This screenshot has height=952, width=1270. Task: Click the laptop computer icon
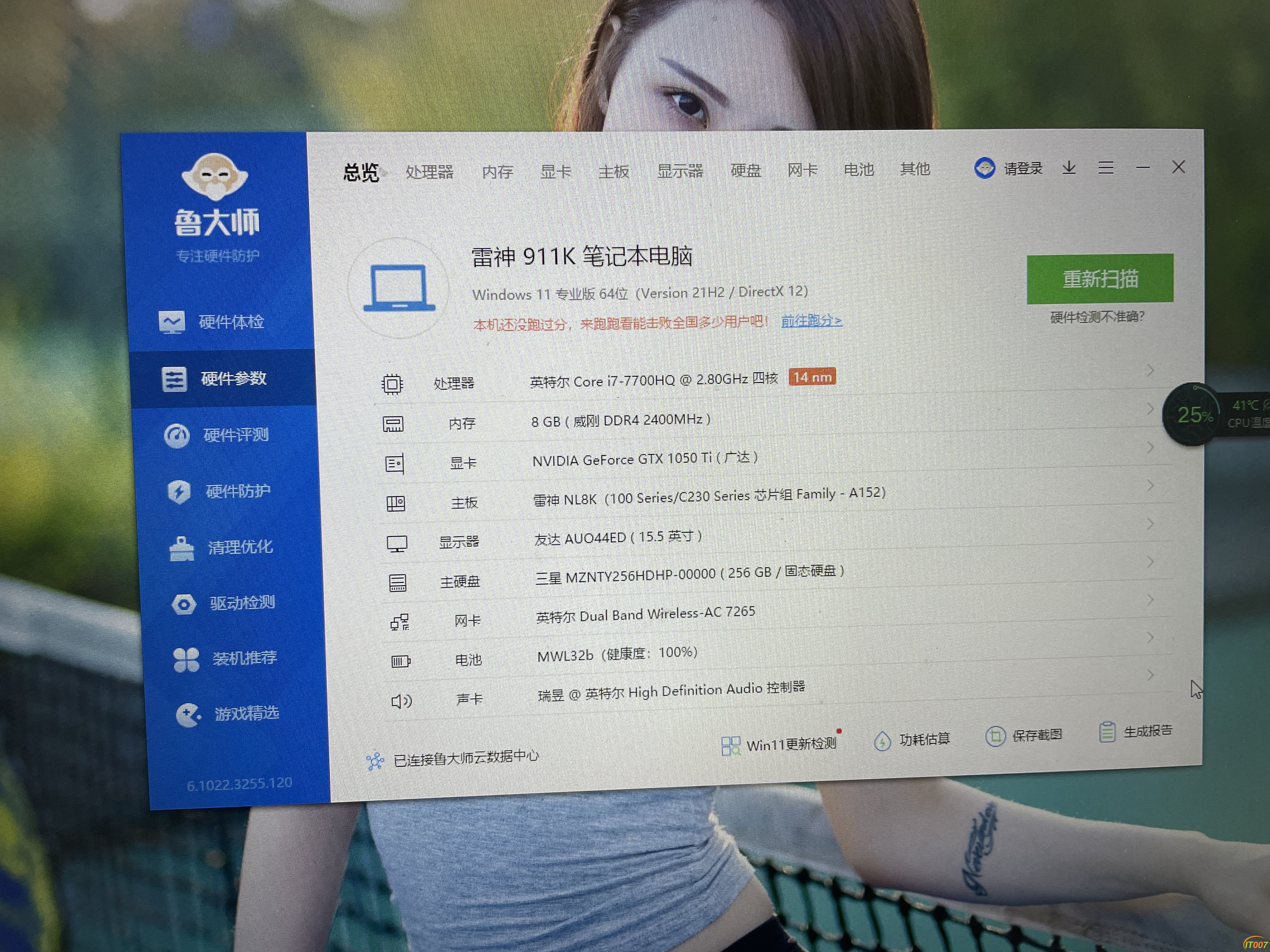(399, 288)
